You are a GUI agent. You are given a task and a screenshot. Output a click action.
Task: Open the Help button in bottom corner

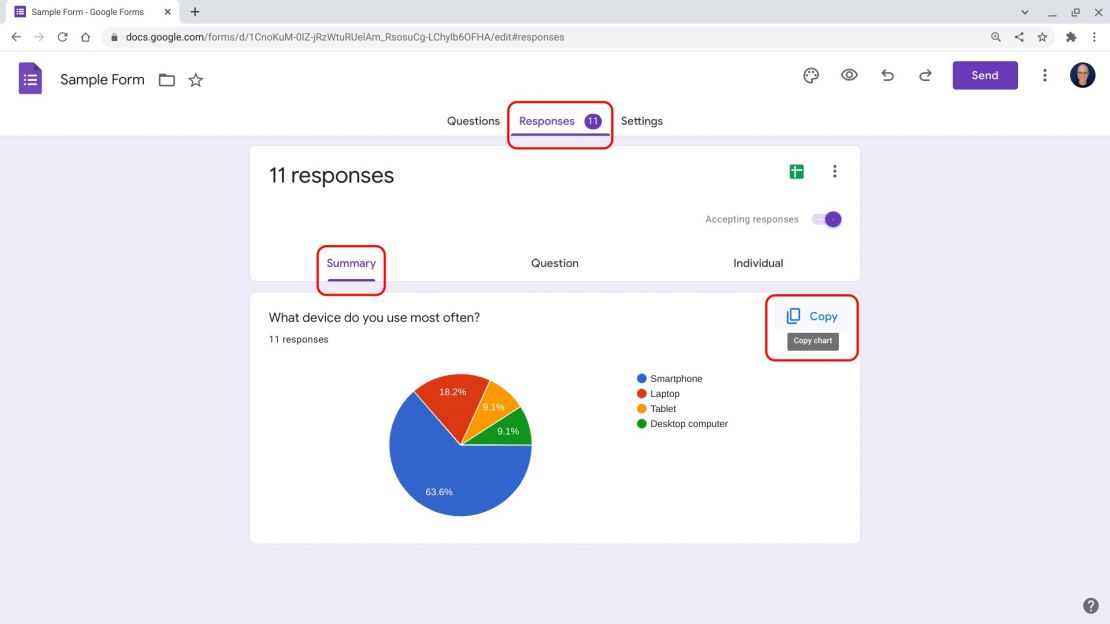tap(1091, 604)
